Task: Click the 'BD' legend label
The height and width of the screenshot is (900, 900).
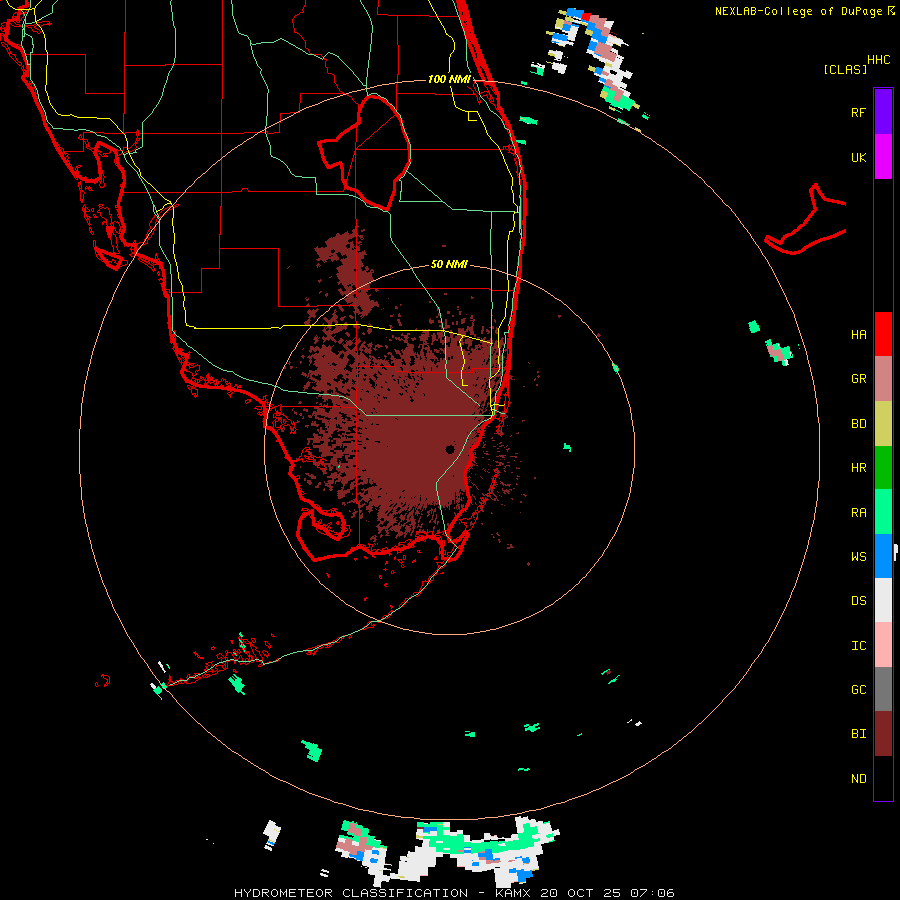Action: point(858,424)
